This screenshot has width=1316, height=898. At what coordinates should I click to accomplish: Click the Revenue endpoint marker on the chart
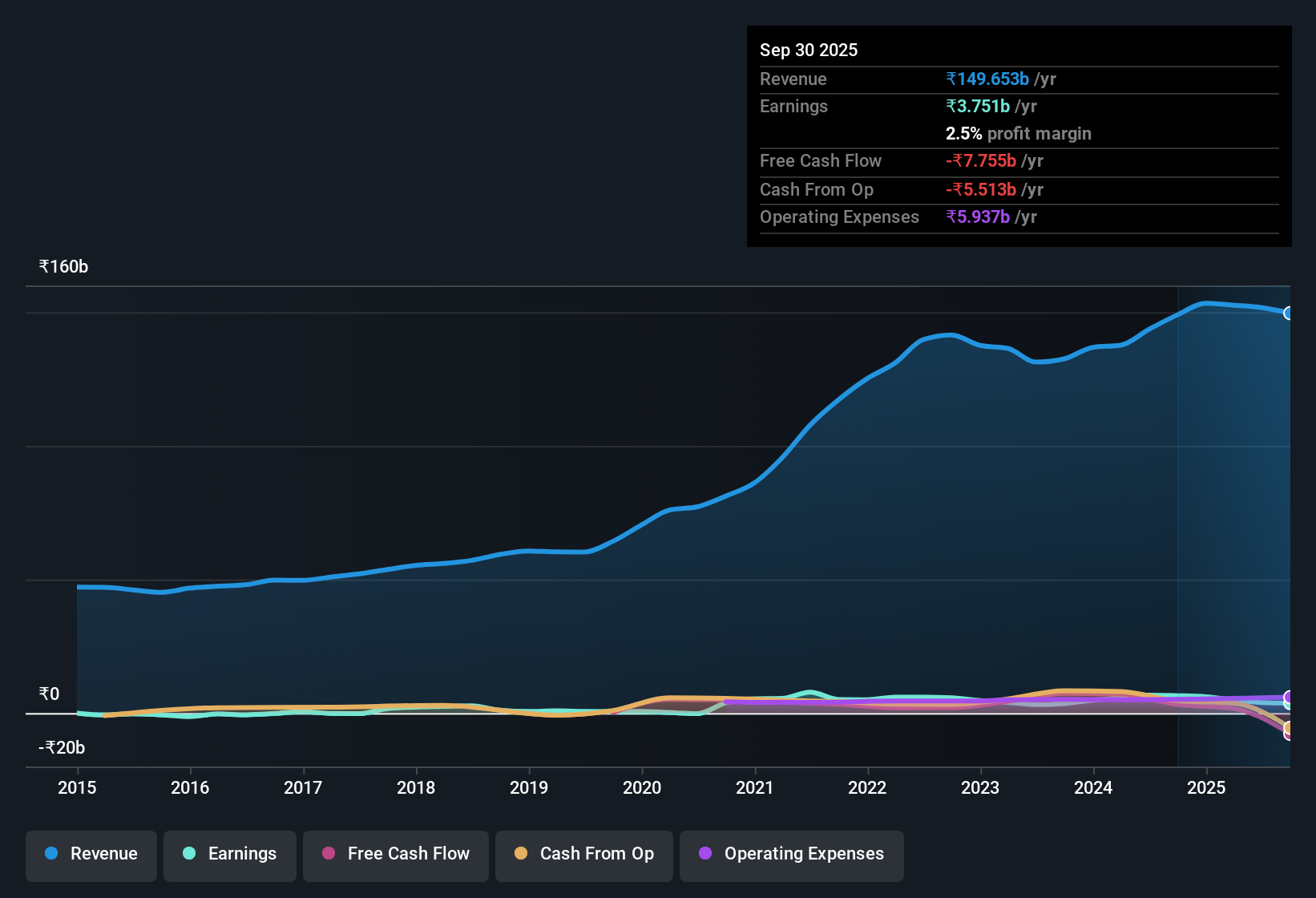[x=1289, y=312]
